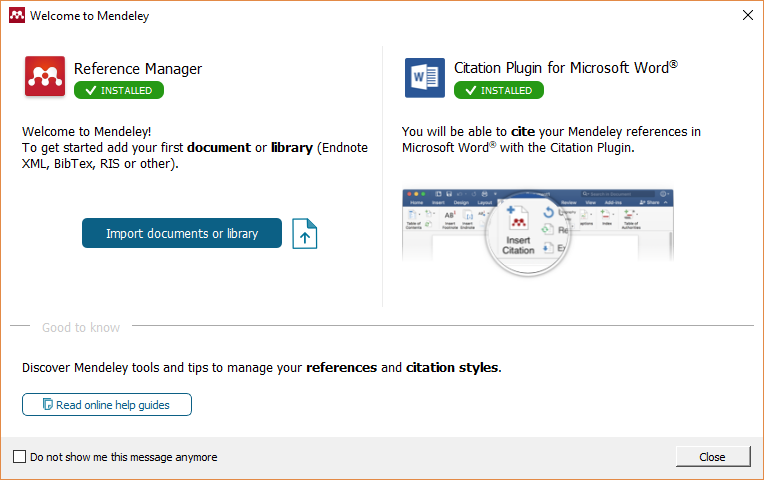
Task: Click the Import documents or library button
Action: pyautogui.click(x=182, y=233)
